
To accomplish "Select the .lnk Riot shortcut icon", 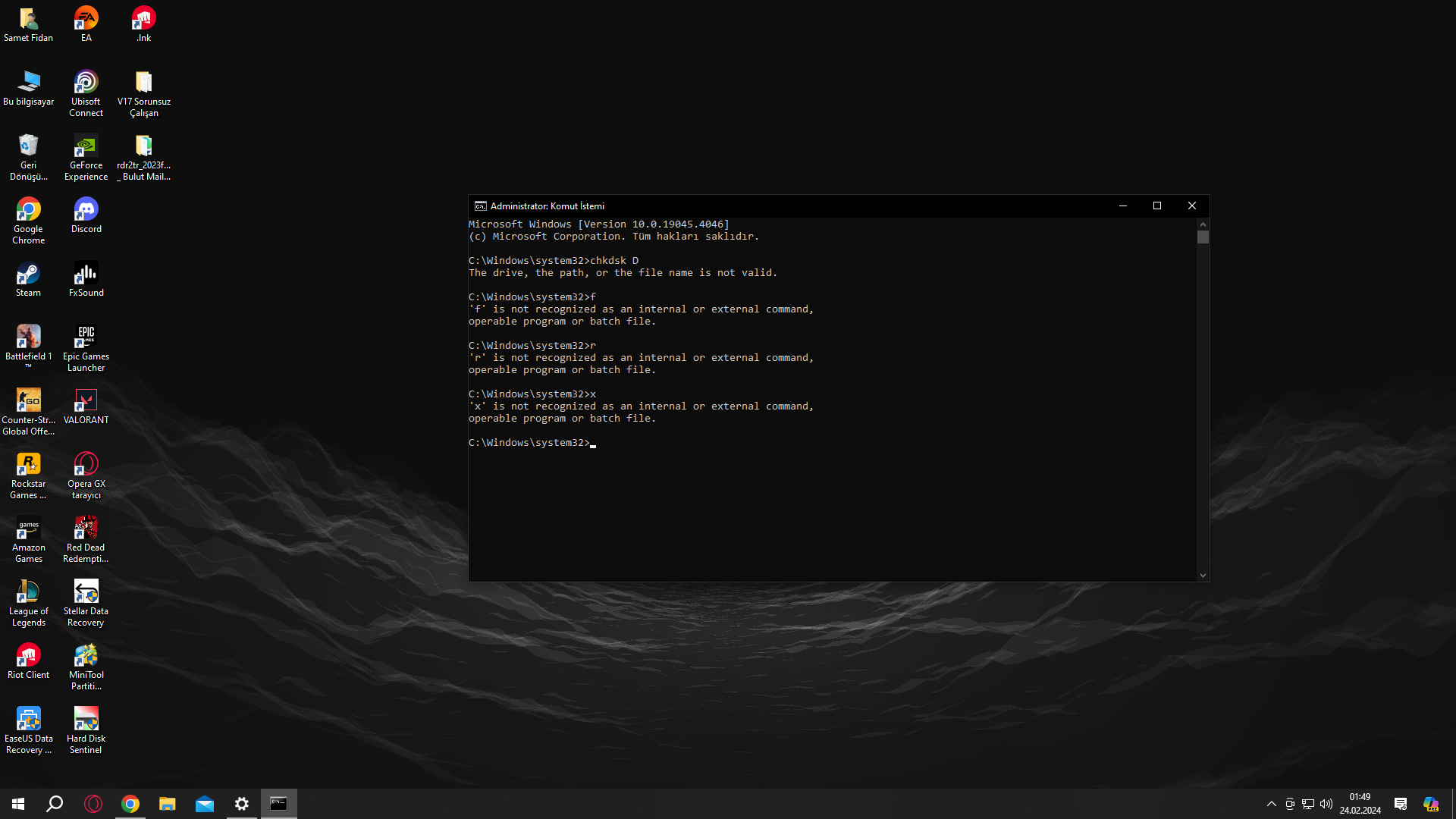I will [143, 24].
